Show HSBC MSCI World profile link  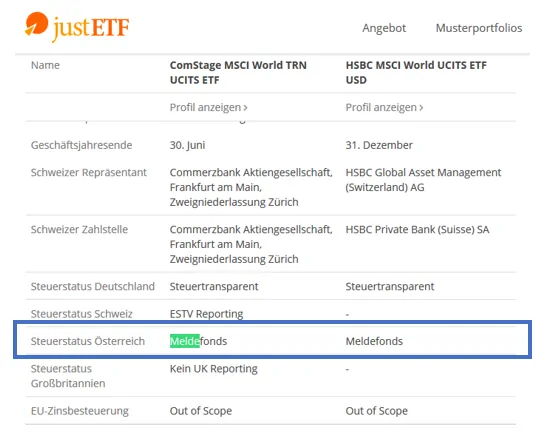pyautogui.click(x=384, y=108)
